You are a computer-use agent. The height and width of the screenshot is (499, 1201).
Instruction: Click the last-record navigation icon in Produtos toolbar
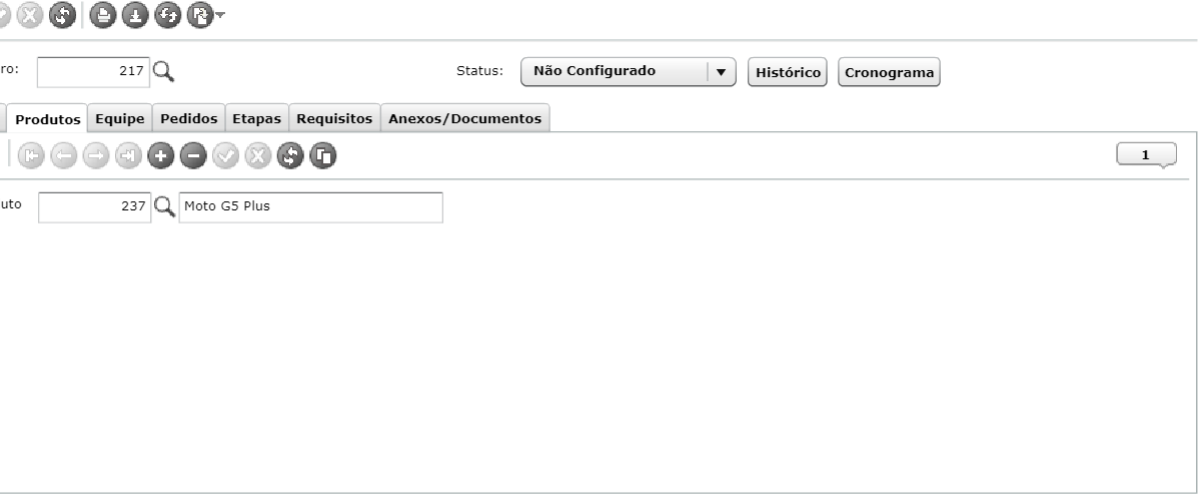pos(128,155)
